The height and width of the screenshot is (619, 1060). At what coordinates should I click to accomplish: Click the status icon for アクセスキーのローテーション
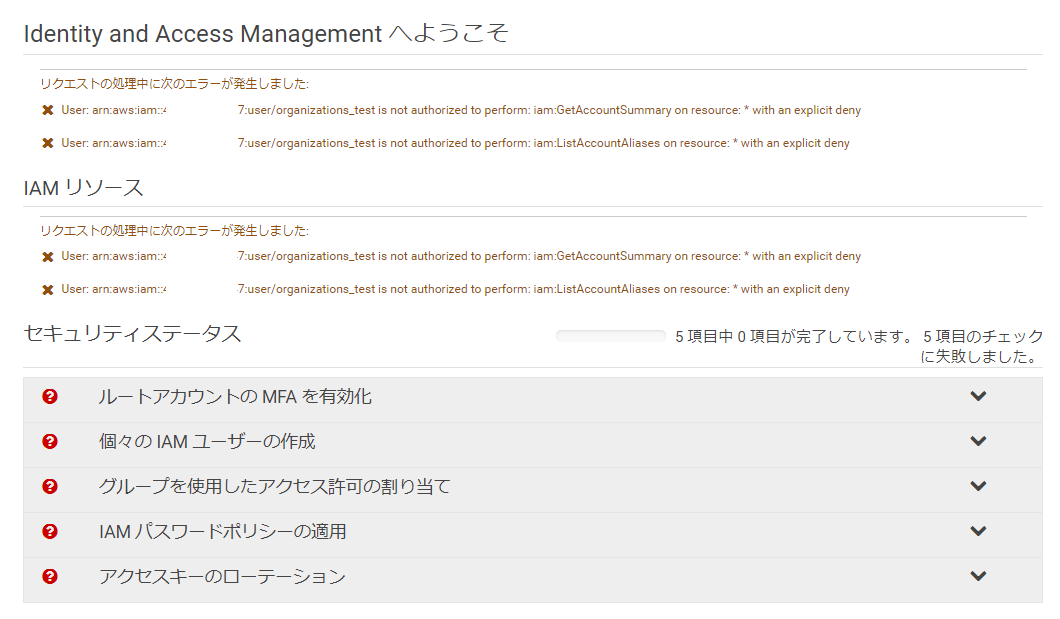(x=49, y=577)
